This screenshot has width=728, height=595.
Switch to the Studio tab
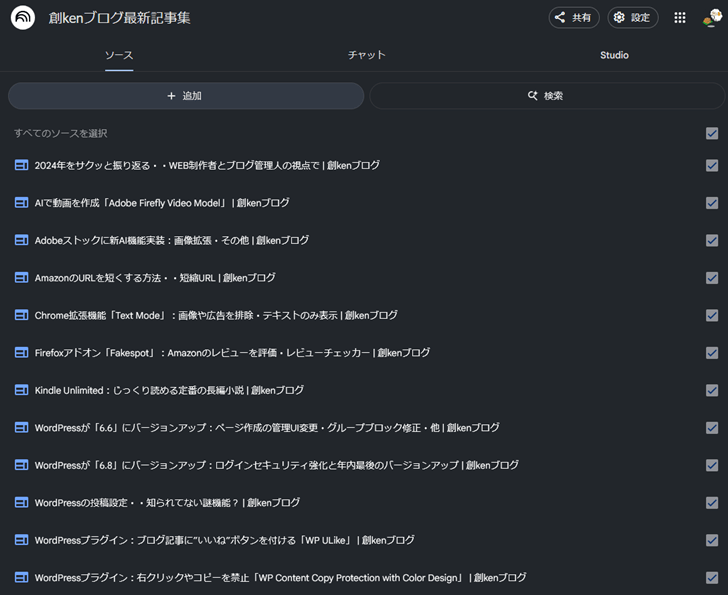click(x=614, y=55)
